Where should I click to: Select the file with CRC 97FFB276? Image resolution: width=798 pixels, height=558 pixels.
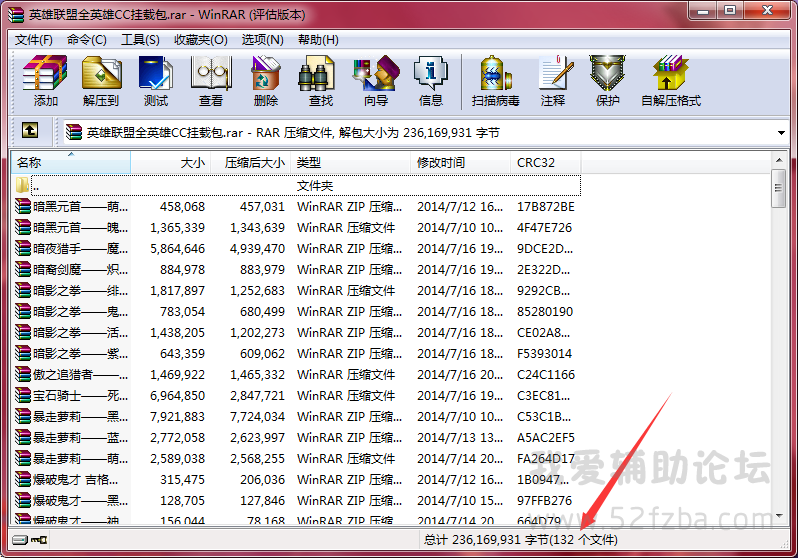coord(297,500)
